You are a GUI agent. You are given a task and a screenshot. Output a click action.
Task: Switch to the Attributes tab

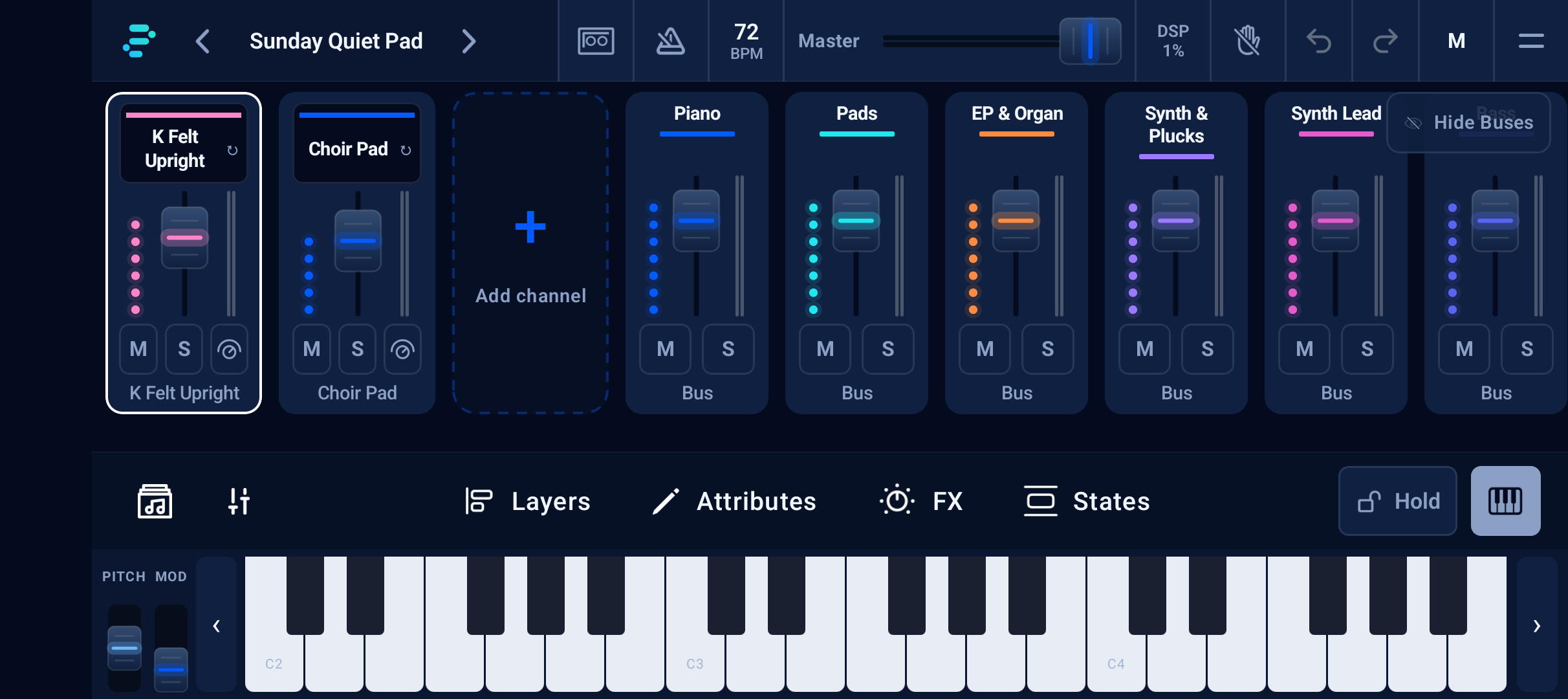coord(734,502)
